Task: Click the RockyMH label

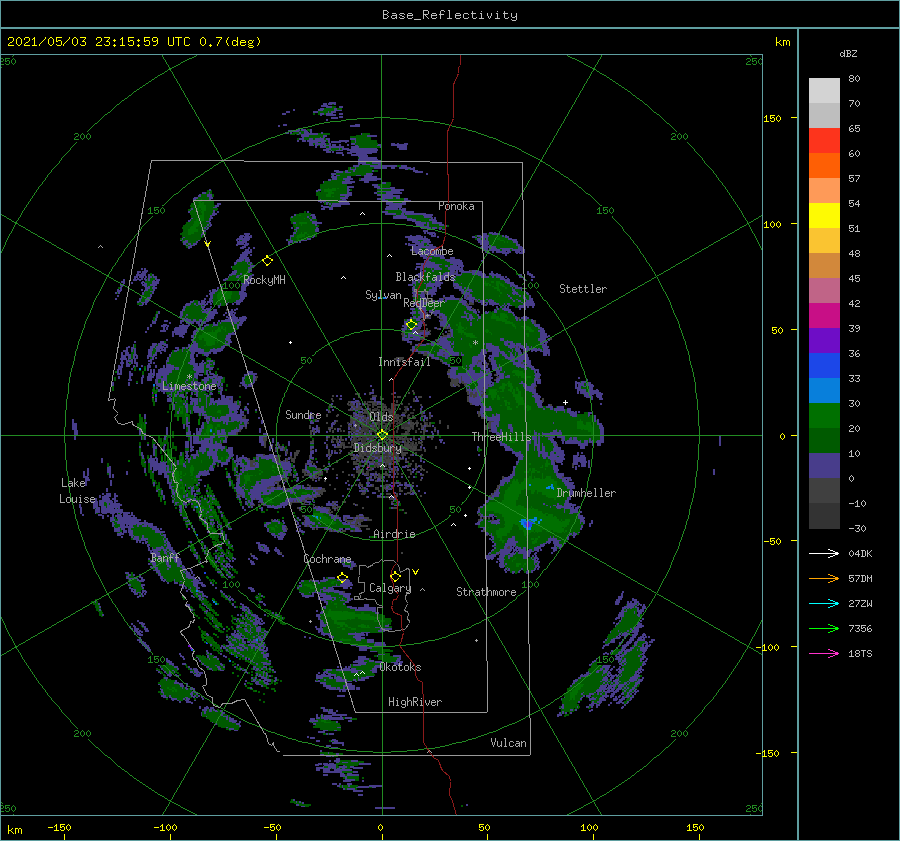Action: point(264,280)
